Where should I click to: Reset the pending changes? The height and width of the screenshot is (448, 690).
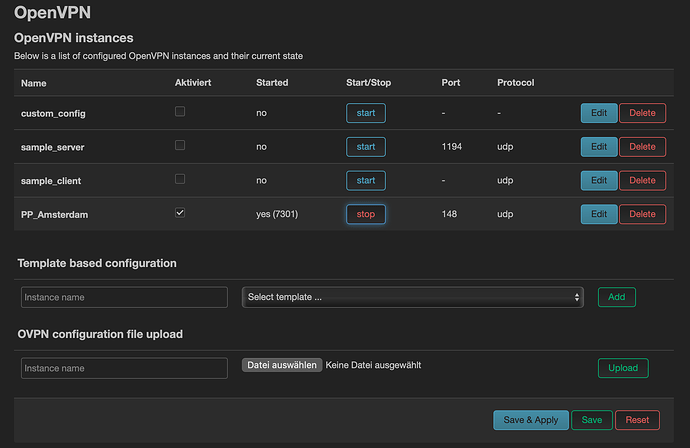(637, 420)
